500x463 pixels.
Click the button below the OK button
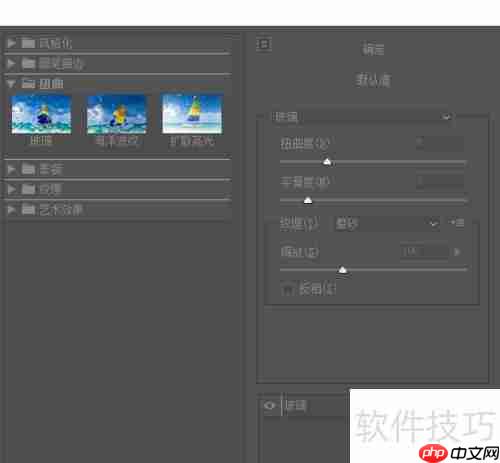tap(373, 80)
